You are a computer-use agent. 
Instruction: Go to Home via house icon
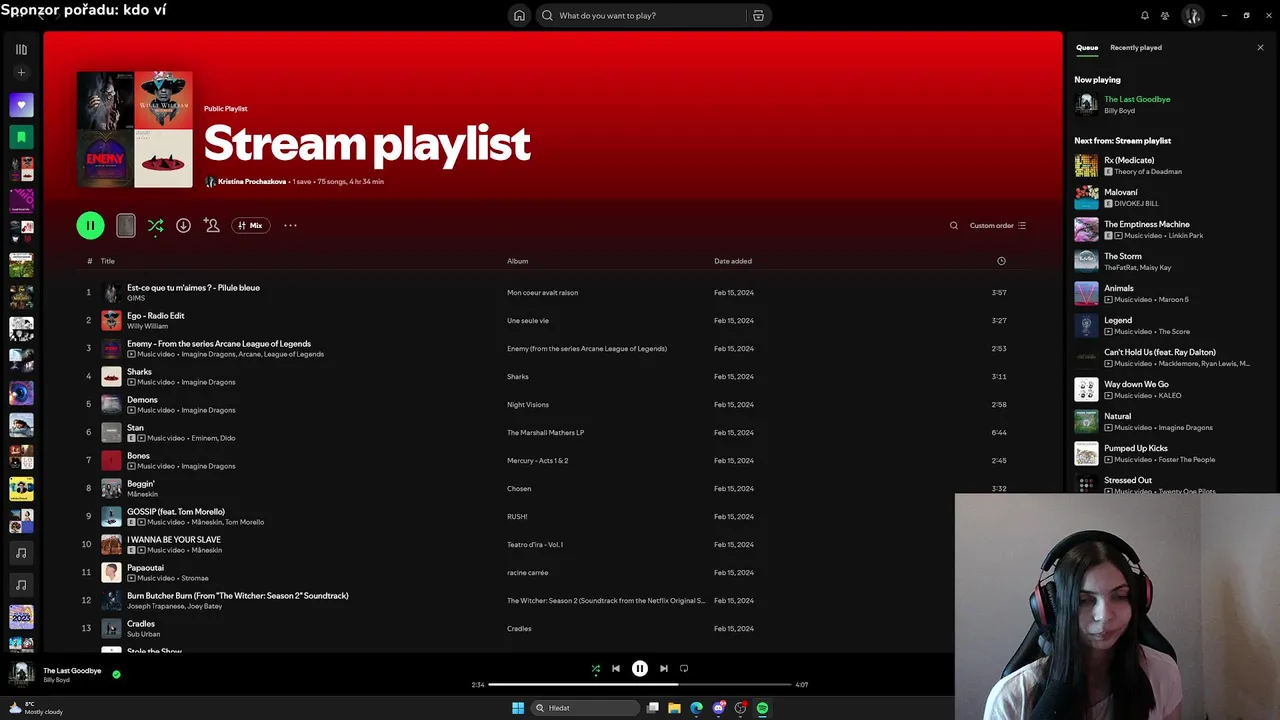point(519,15)
